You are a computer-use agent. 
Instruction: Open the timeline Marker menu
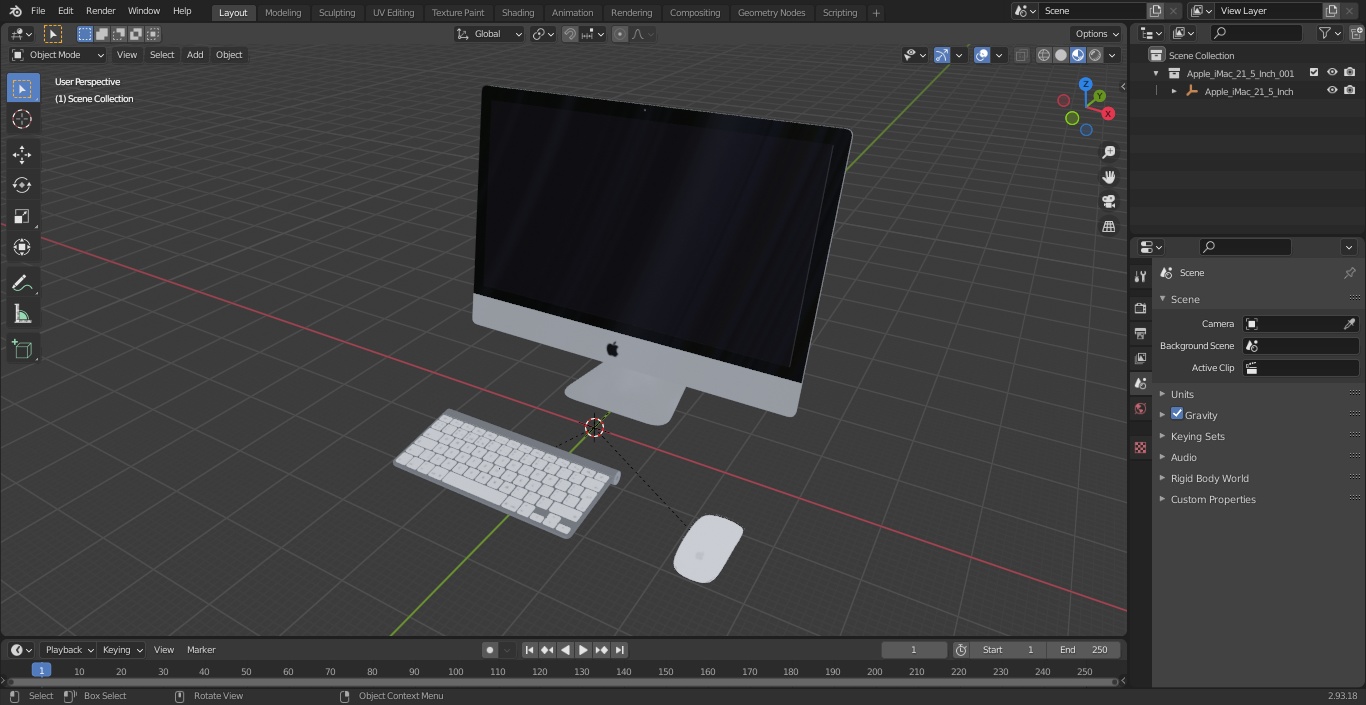click(x=201, y=650)
